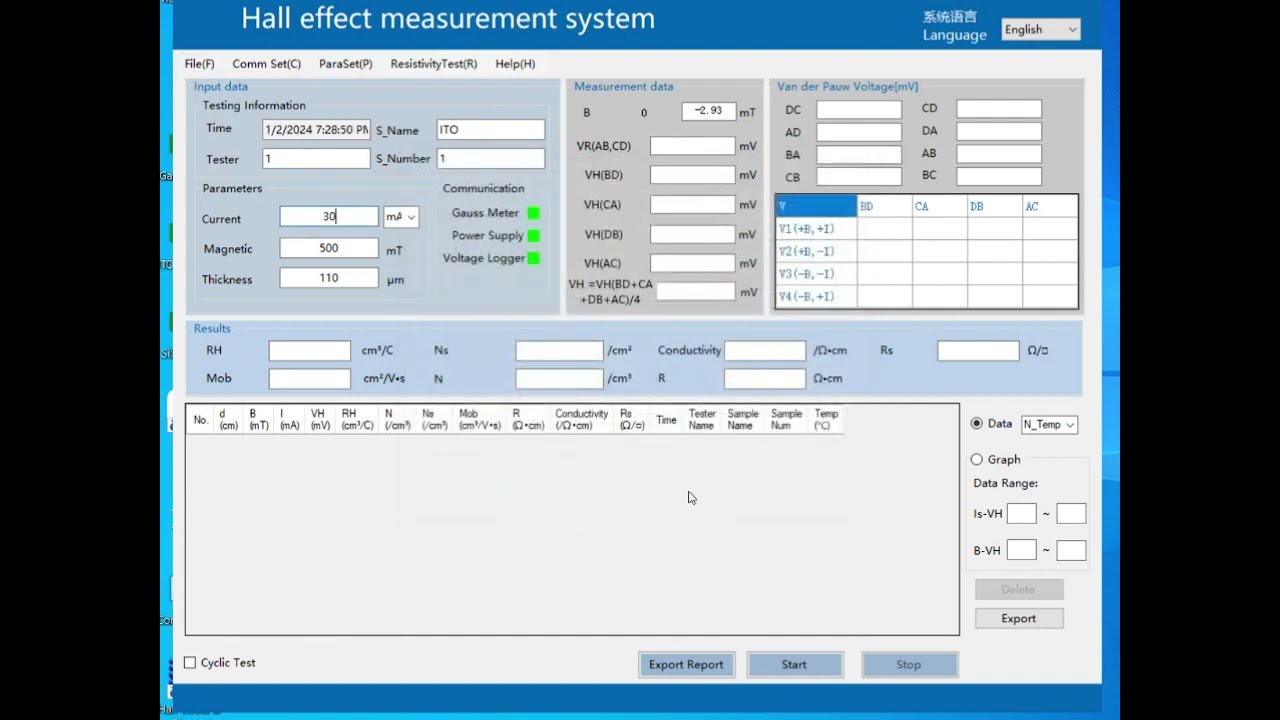Click the Conductivity column header in results table
1280x720 pixels.
[581, 420]
